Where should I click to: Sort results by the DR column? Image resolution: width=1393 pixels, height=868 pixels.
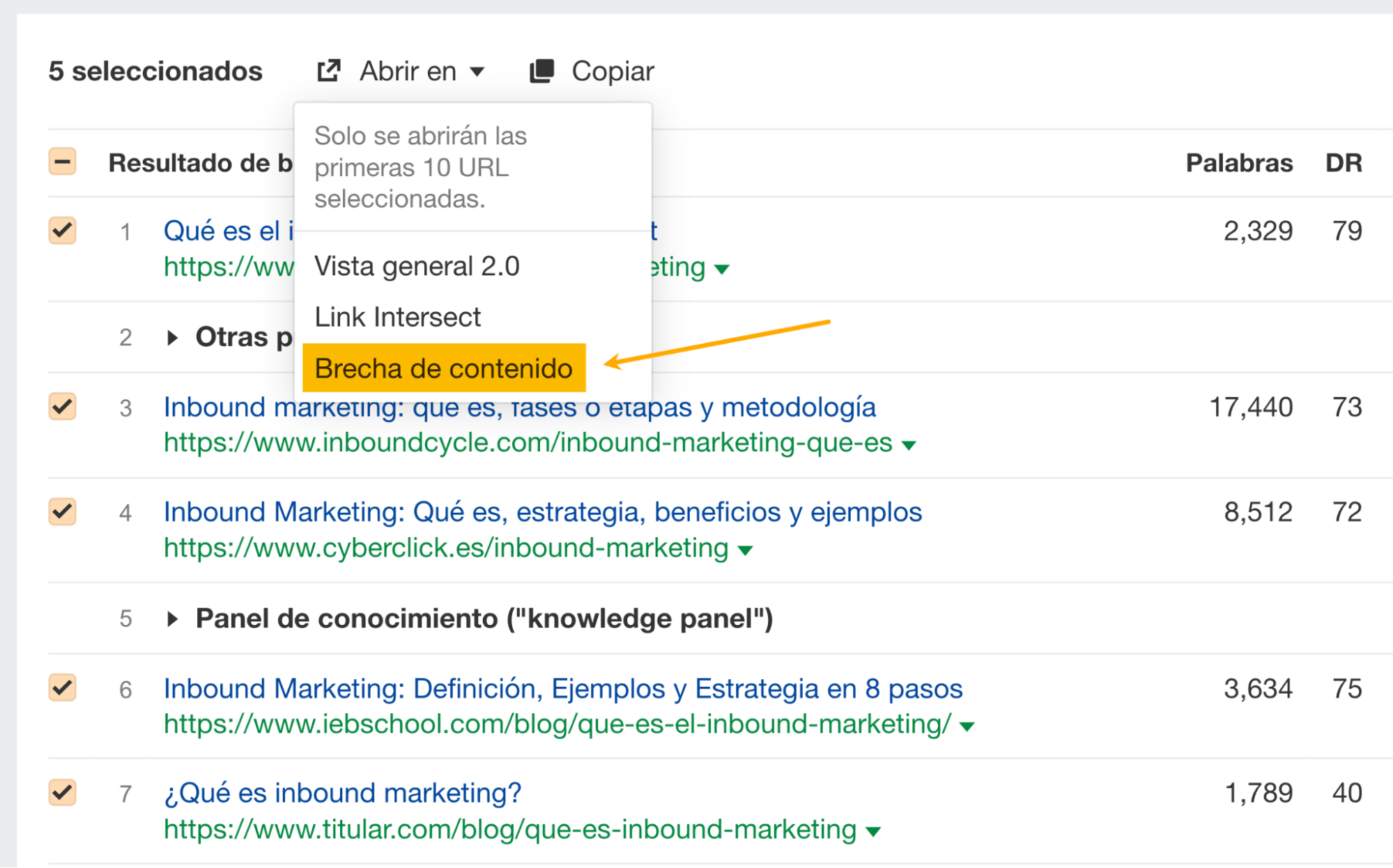pos(1345,162)
